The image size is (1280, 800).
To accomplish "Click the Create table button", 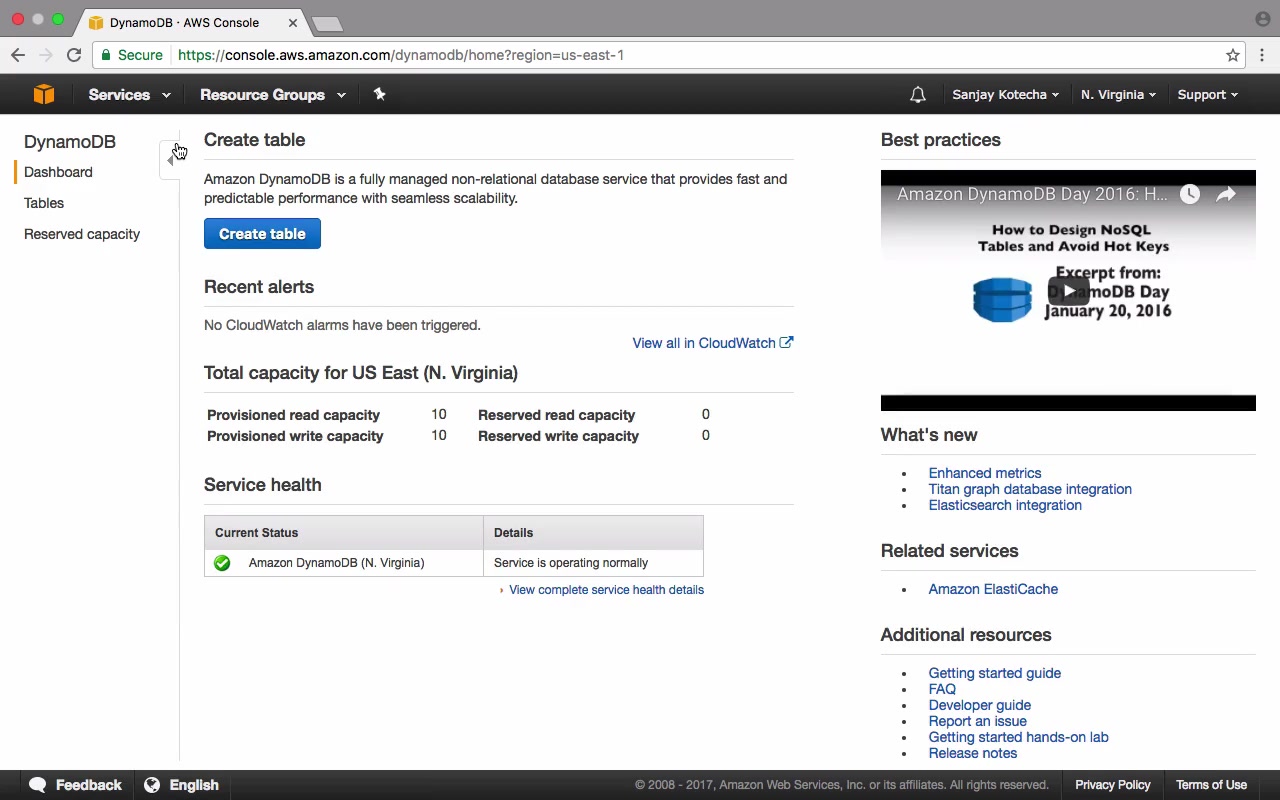I will pyautogui.click(x=262, y=234).
